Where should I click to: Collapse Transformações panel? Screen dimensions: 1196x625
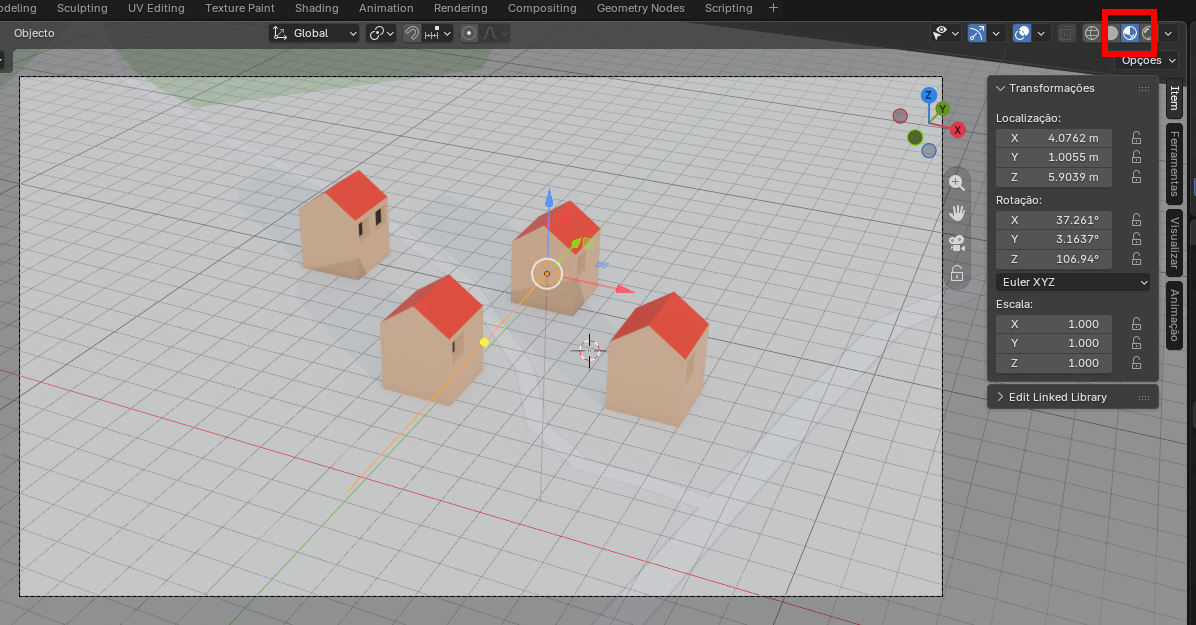1000,89
